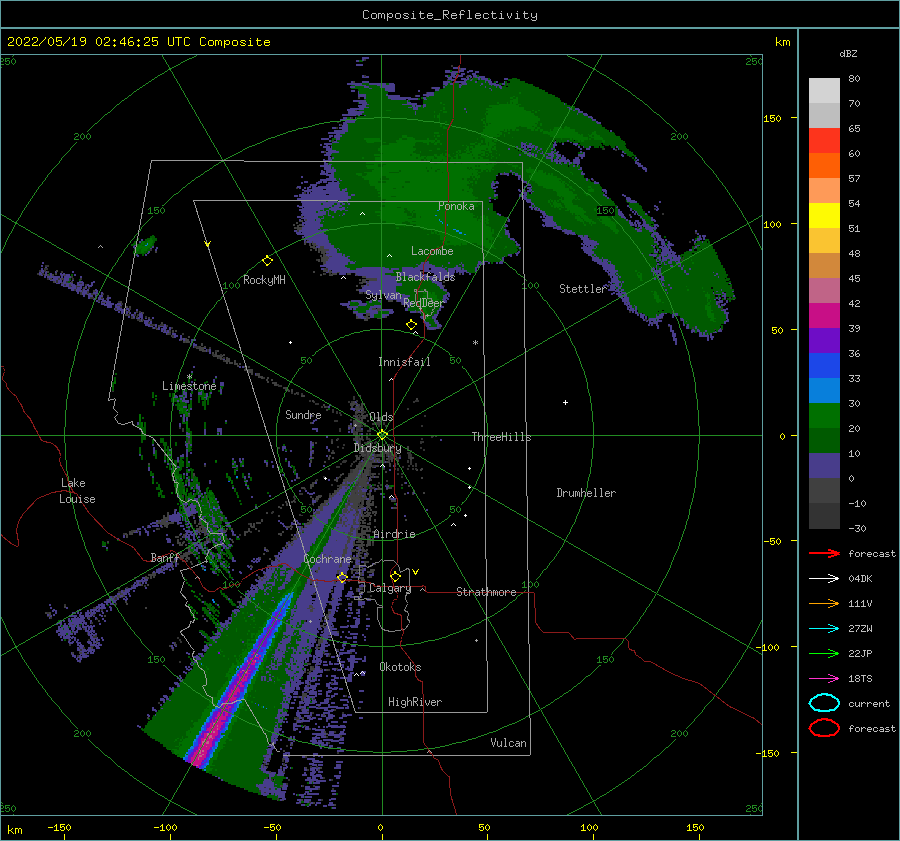Click the white 04DK arrow icon
This screenshot has height=841, width=900.
(824, 579)
